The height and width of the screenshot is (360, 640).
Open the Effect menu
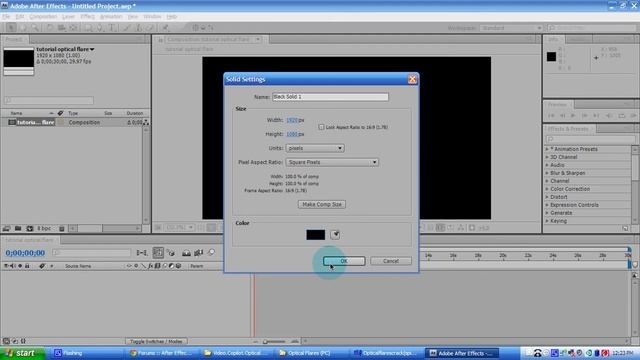tap(87, 17)
